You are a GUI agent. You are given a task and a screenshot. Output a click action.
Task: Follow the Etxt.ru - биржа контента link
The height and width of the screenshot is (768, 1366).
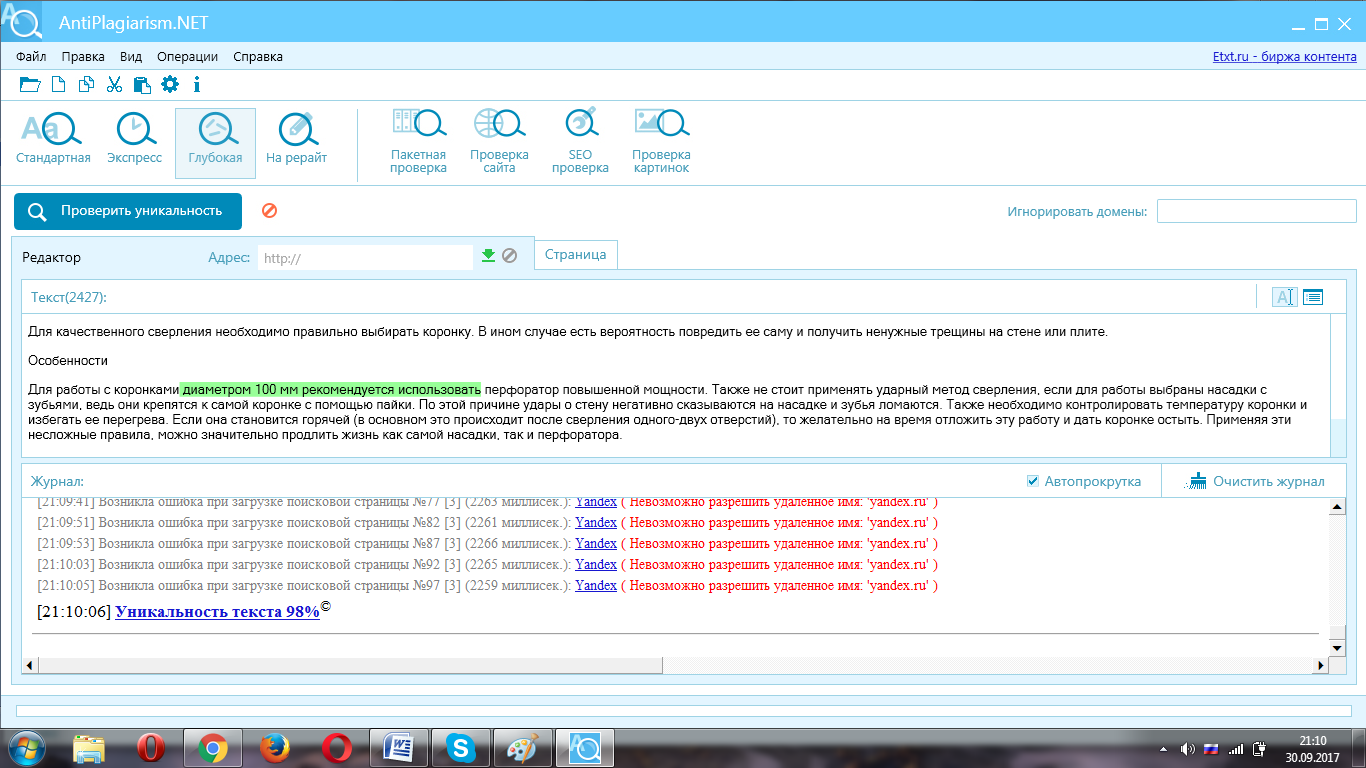pos(1284,57)
